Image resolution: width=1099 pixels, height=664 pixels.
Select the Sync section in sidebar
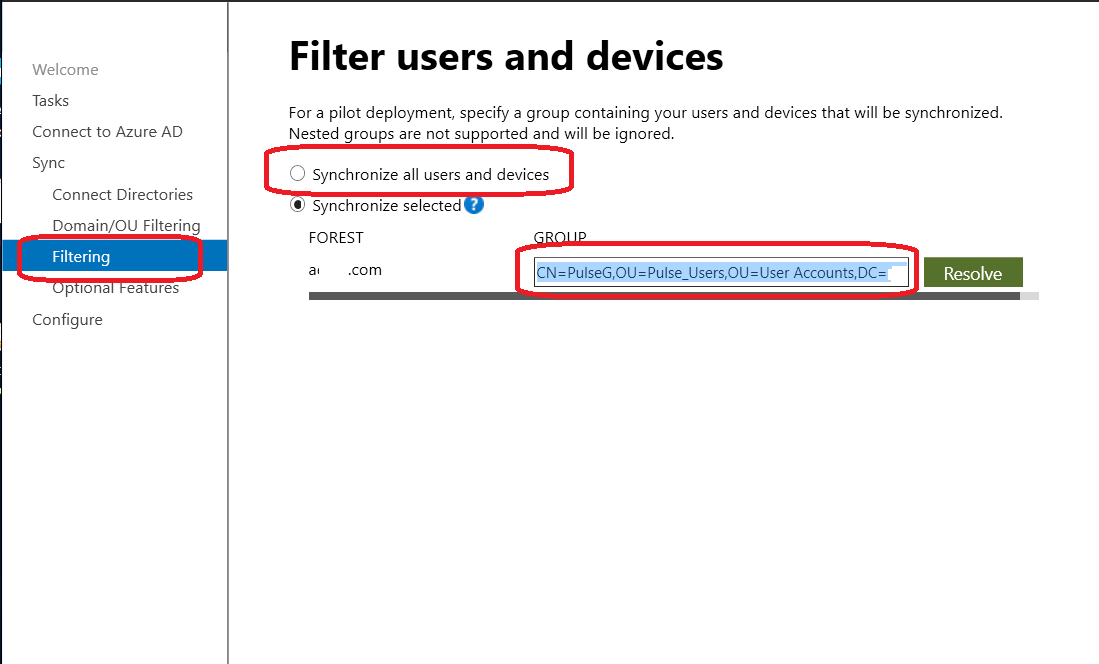point(46,162)
